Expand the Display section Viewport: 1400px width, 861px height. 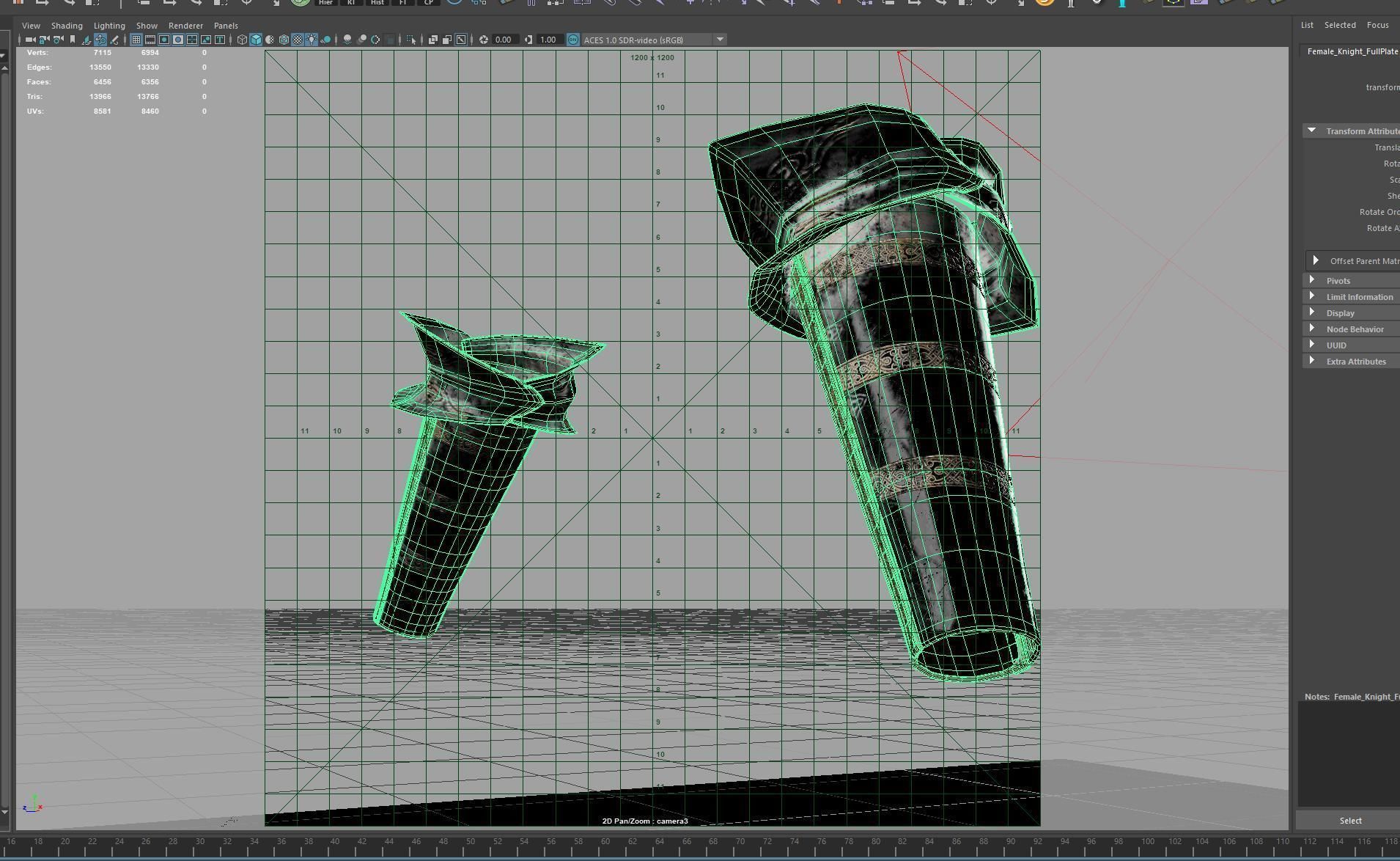[x=1311, y=312]
